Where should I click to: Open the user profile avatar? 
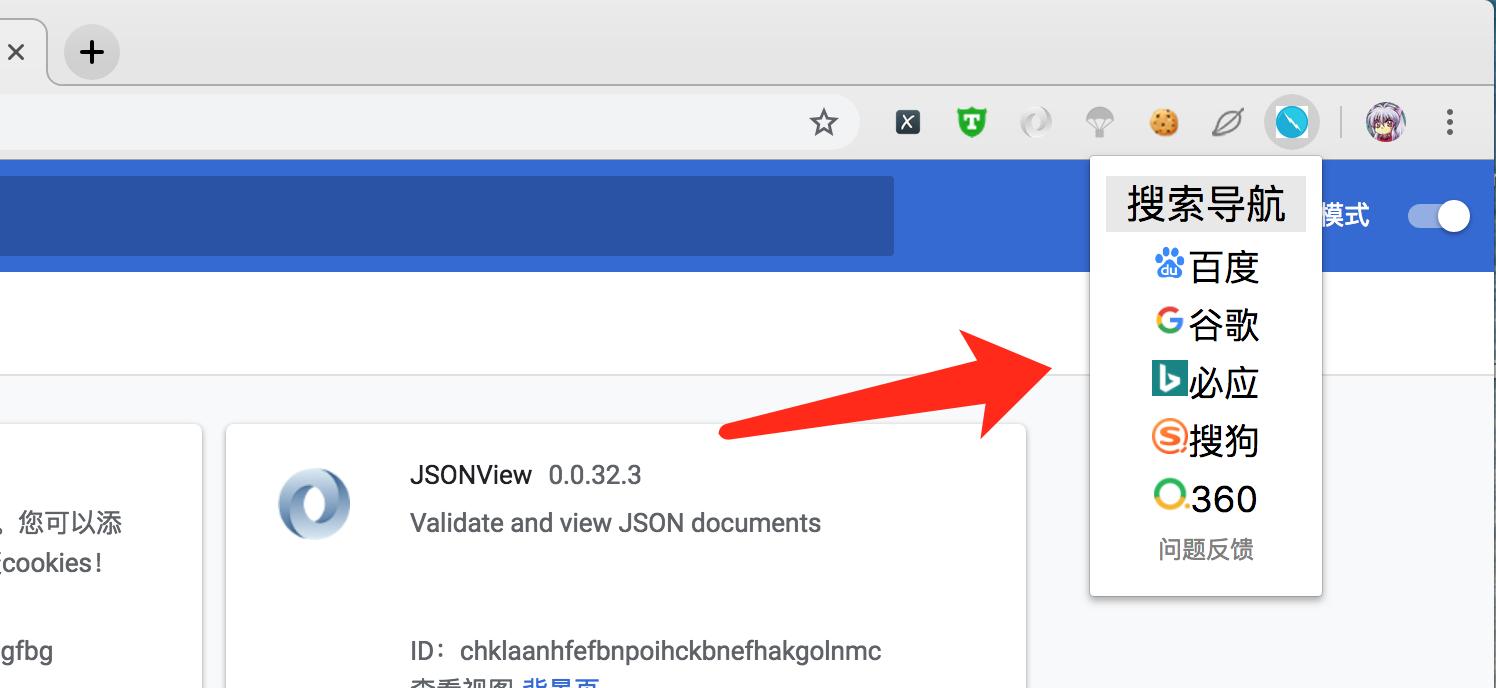coord(1386,123)
